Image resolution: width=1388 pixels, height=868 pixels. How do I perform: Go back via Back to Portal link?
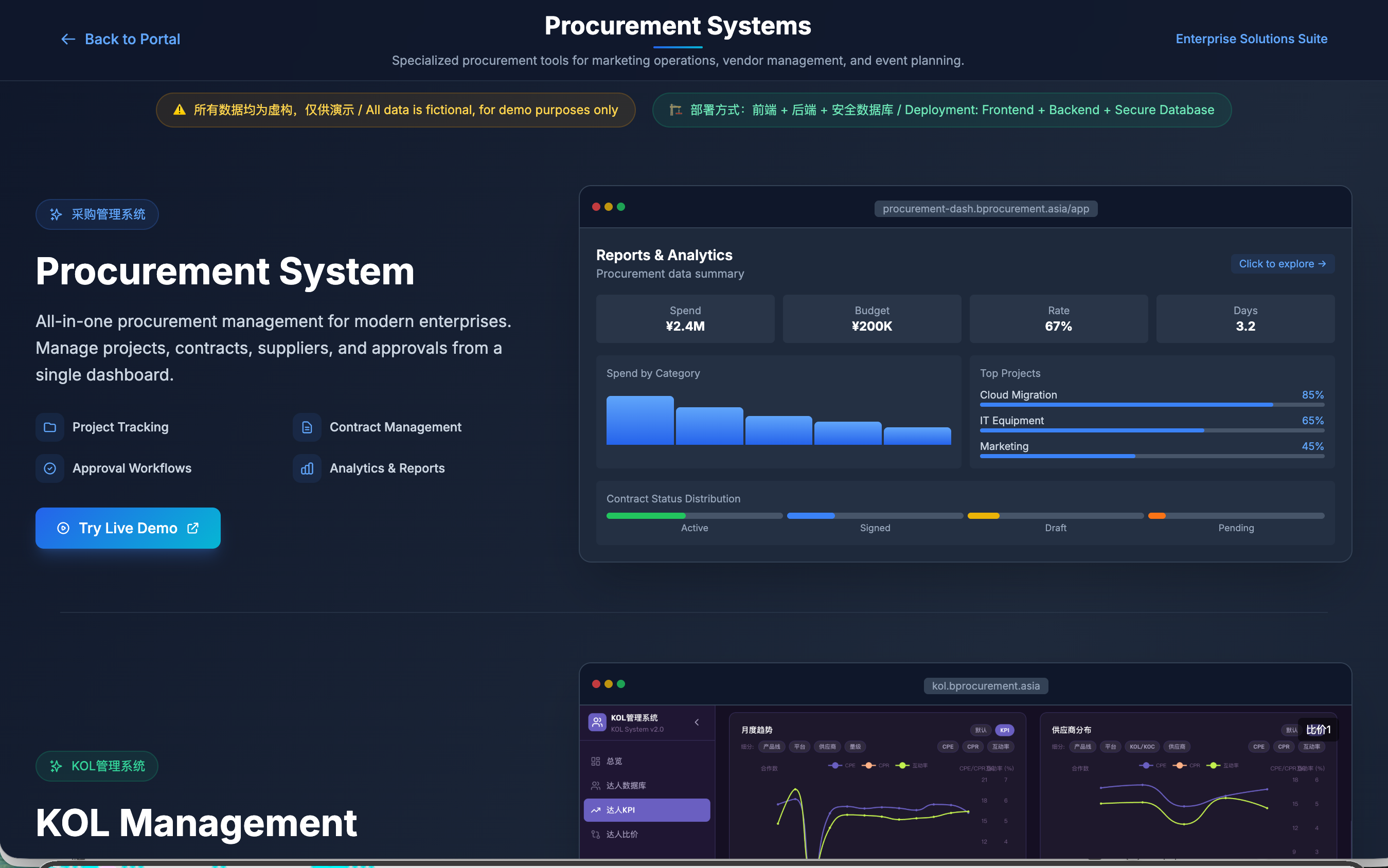120,39
